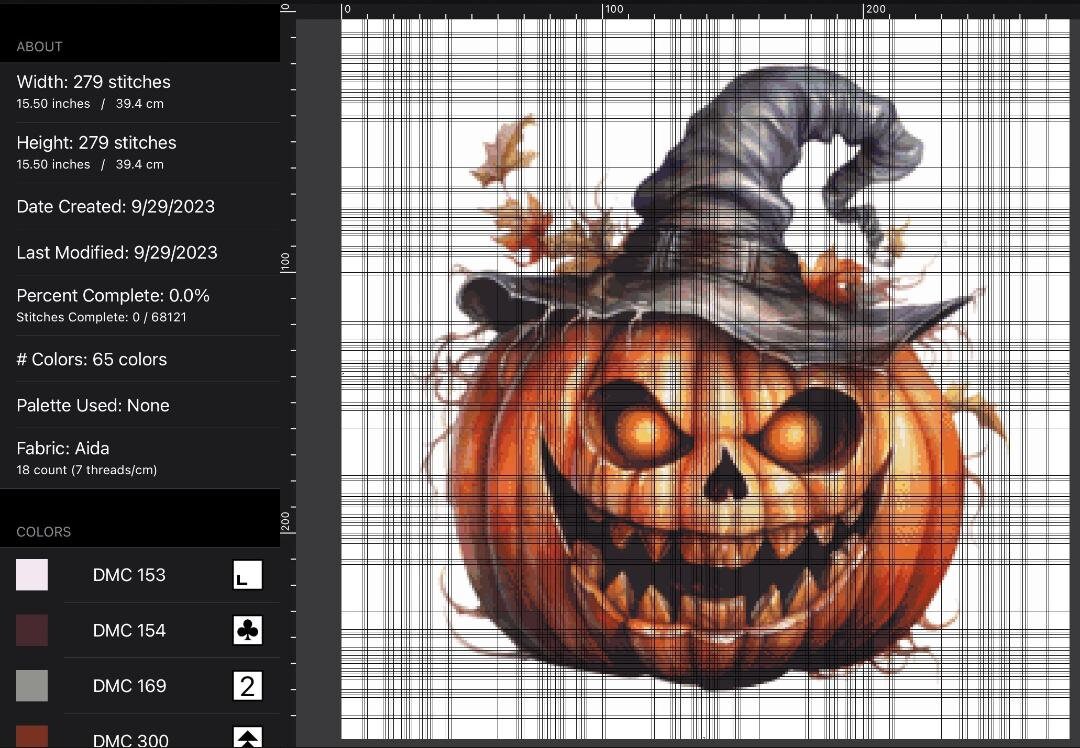Click the DMC 300 color label
This screenshot has width=1080, height=748.
(130, 740)
